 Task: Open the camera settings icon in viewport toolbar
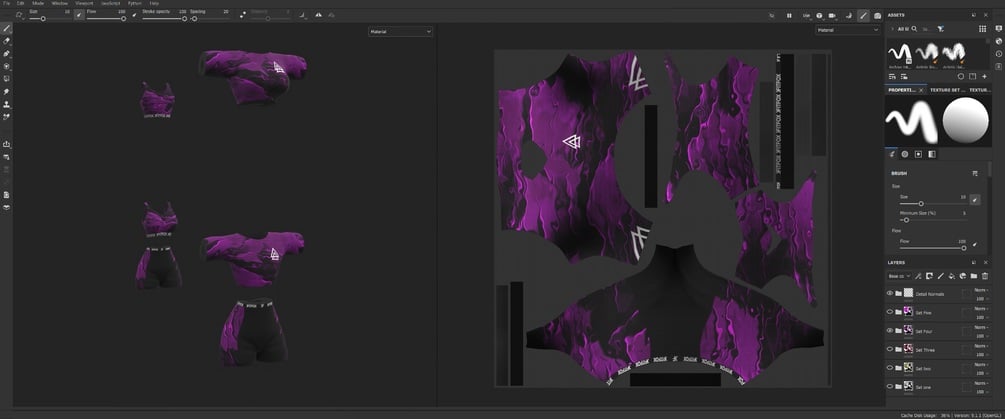[832, 15]
